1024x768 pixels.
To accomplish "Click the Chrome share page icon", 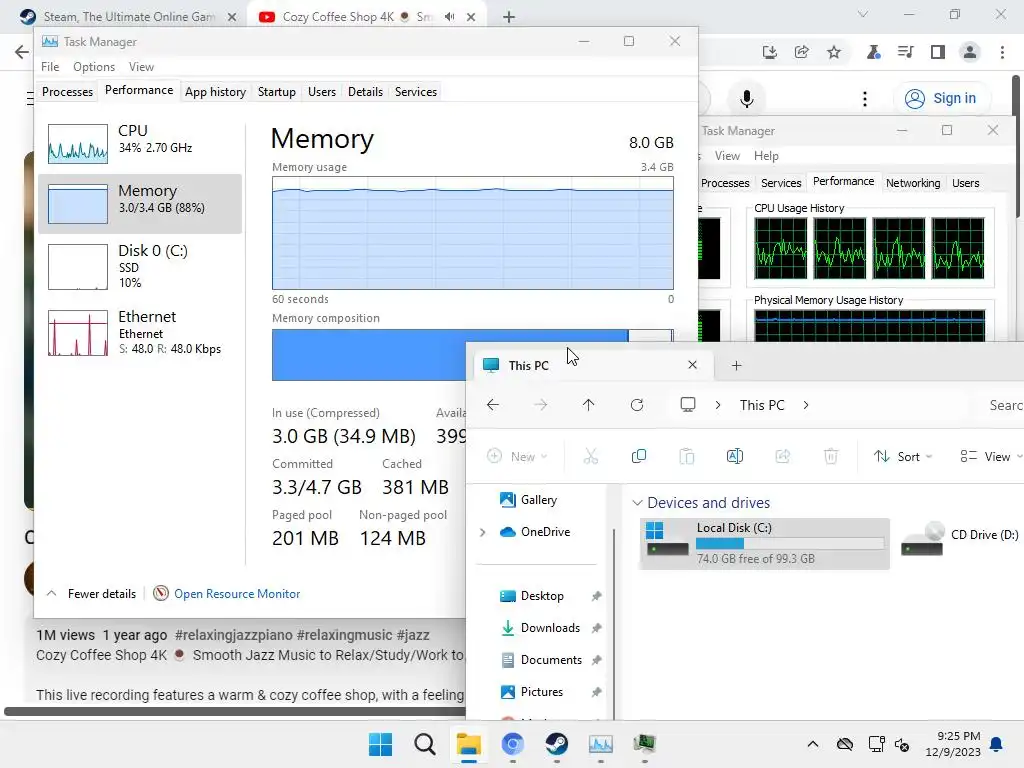I will pos(801,52).
